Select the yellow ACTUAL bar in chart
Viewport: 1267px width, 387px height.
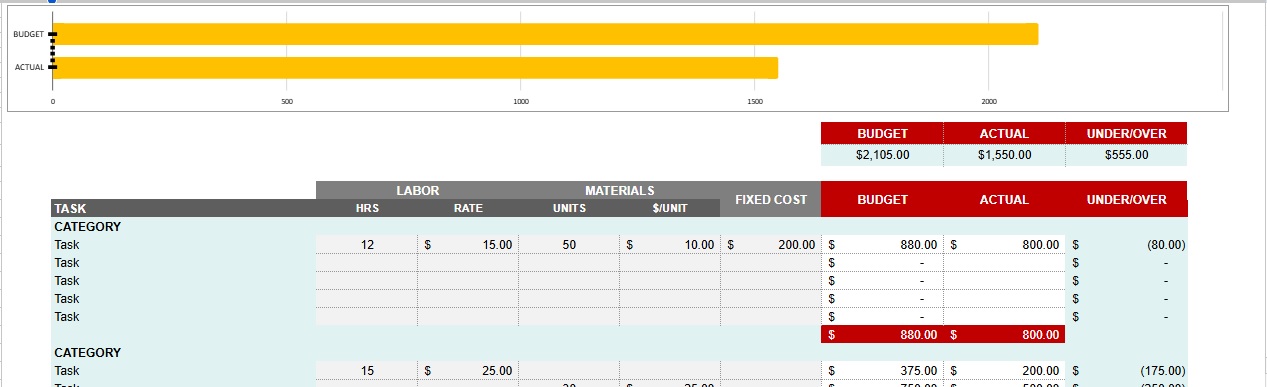click(415, 68)
